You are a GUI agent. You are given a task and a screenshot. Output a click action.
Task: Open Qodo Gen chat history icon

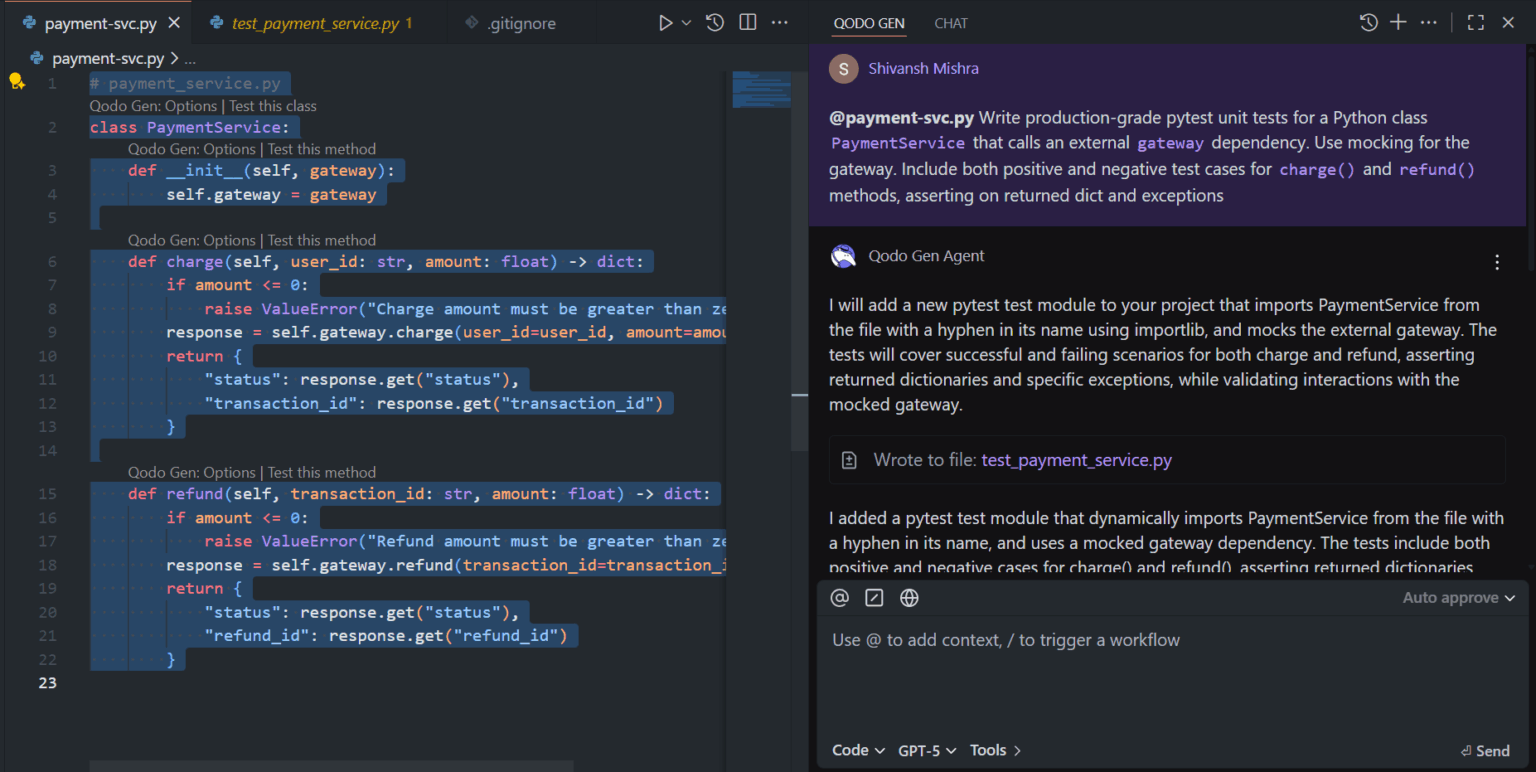pyautogui.click(x=1368, y=21)
